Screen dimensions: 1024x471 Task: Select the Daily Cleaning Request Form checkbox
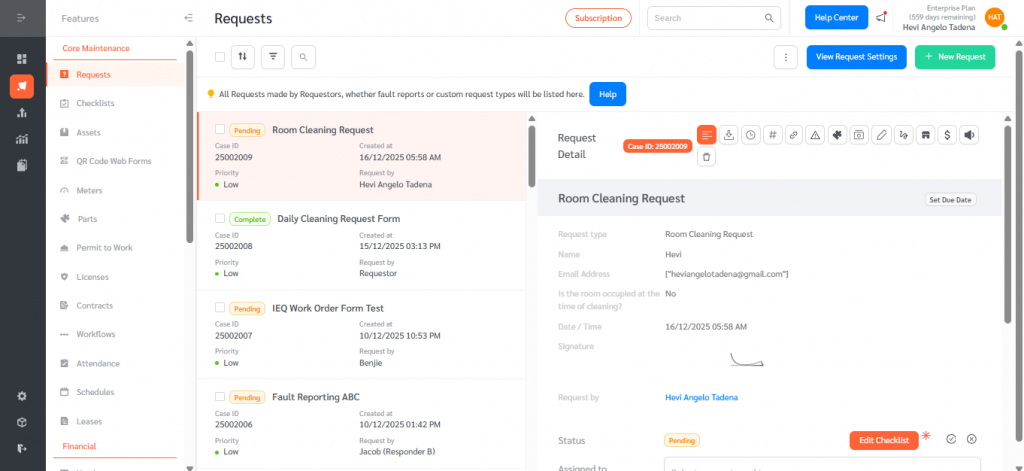pos(220,218)
